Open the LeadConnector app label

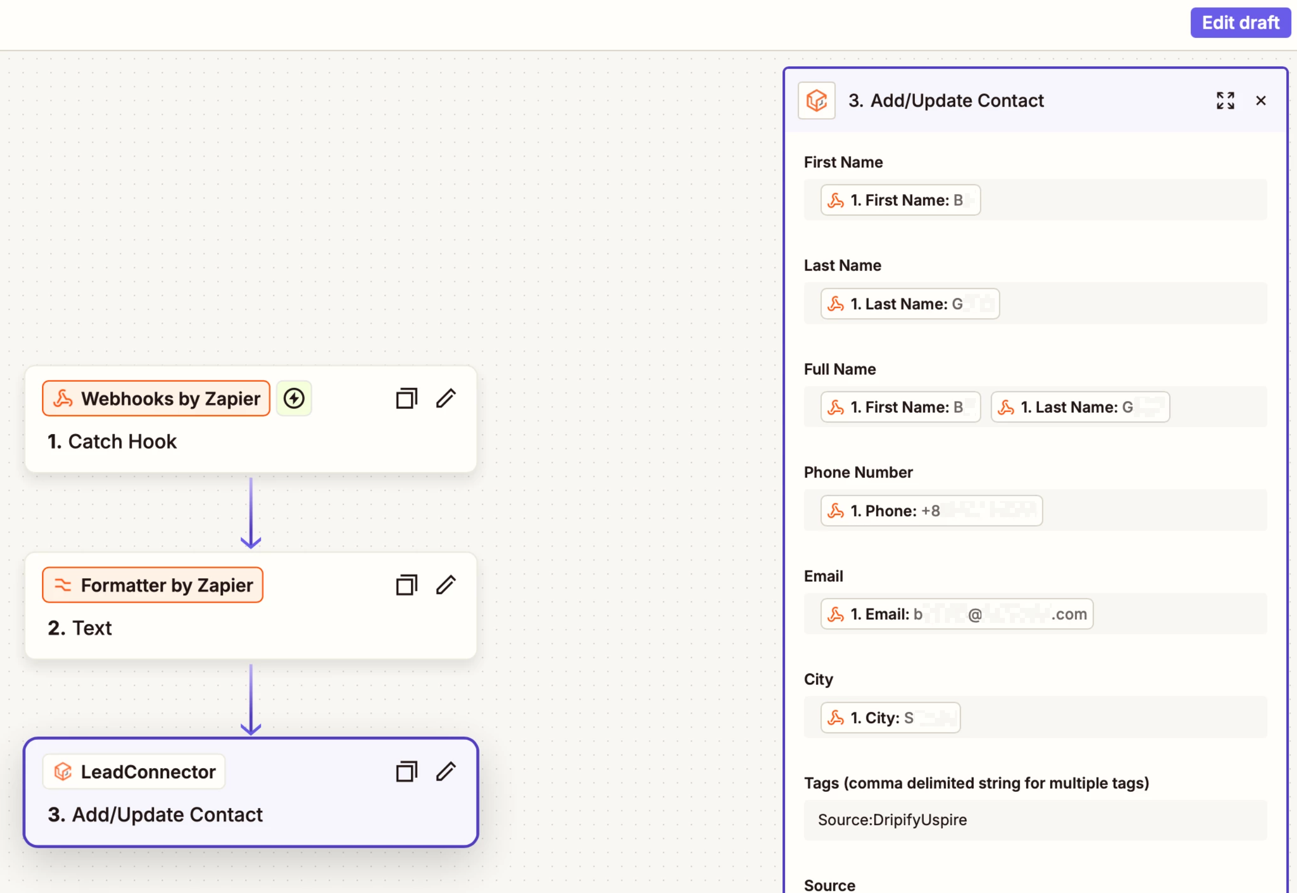[134, 771]
